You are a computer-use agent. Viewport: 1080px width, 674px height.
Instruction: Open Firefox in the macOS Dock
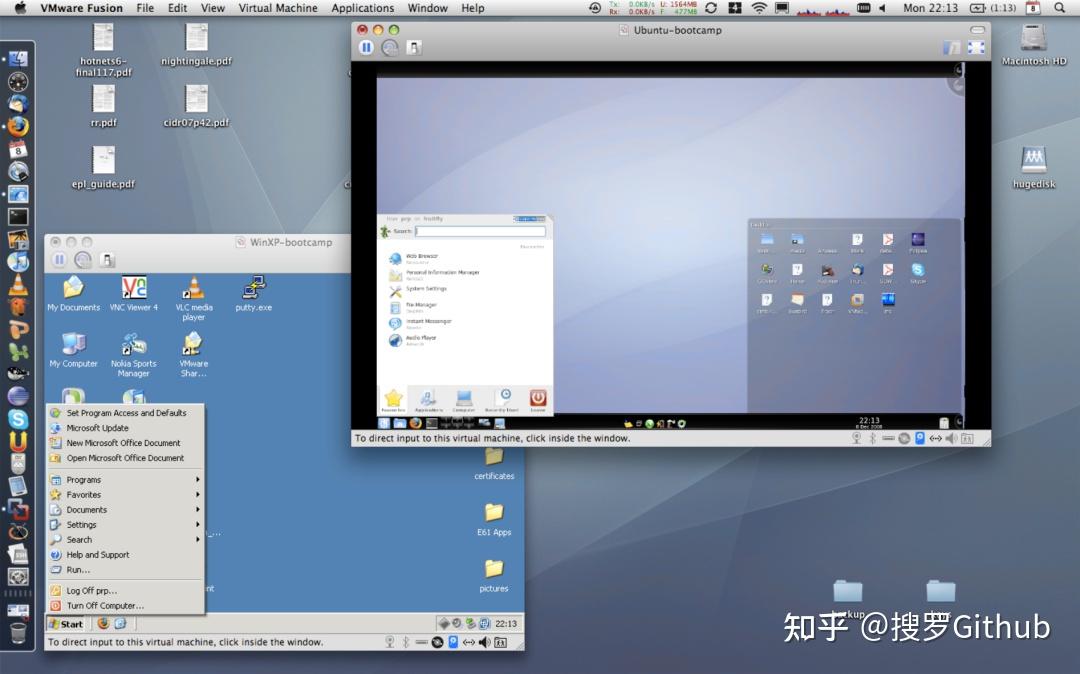[18, 126]
